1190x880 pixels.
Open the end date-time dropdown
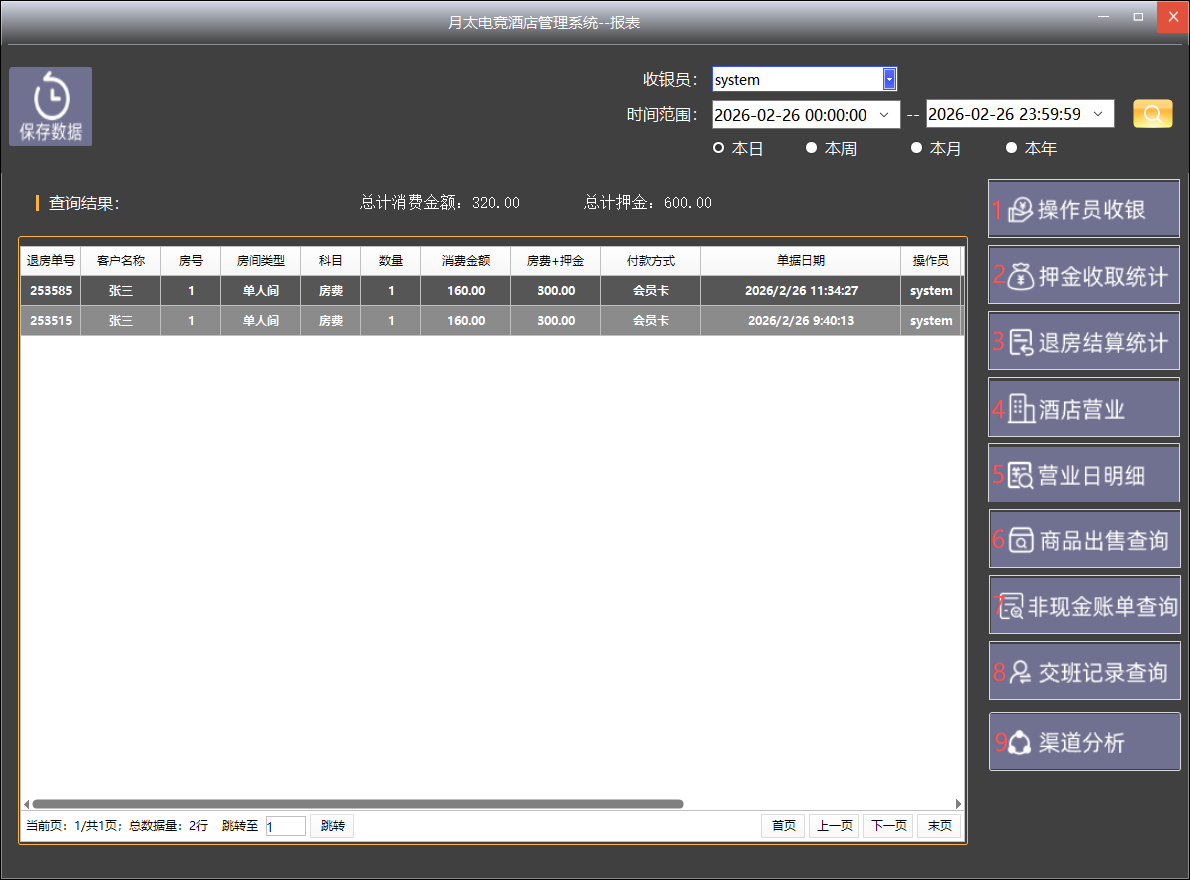click(1098, 115)
